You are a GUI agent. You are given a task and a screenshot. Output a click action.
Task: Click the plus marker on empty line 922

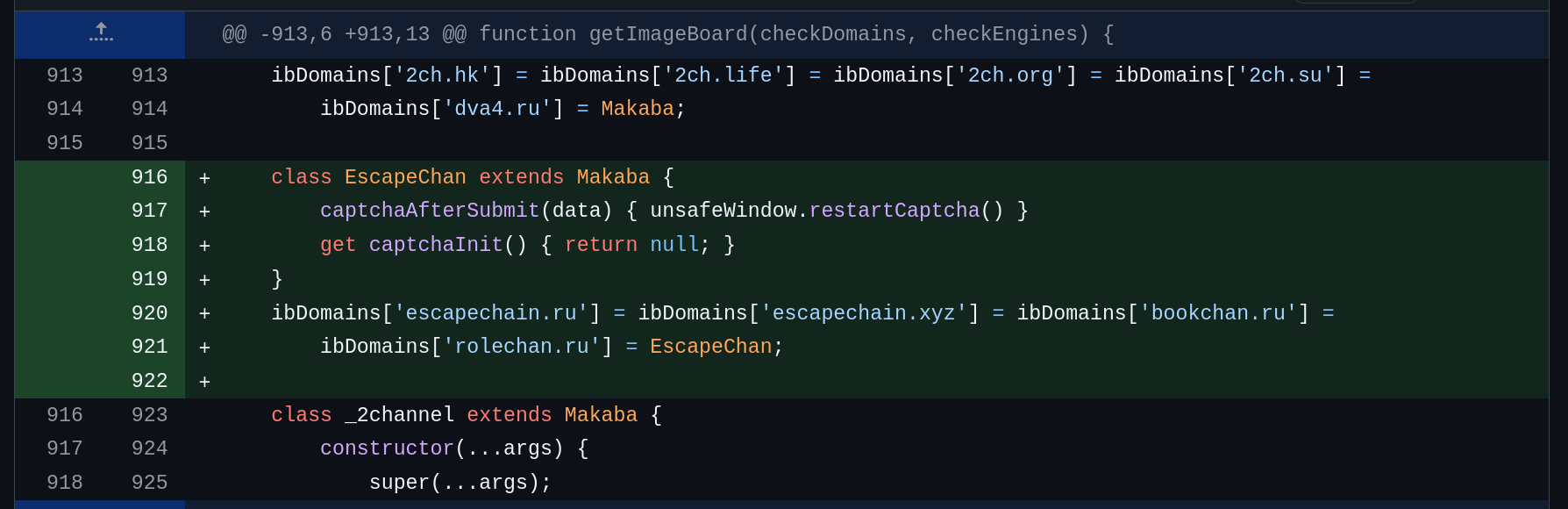tap(204, 382)
